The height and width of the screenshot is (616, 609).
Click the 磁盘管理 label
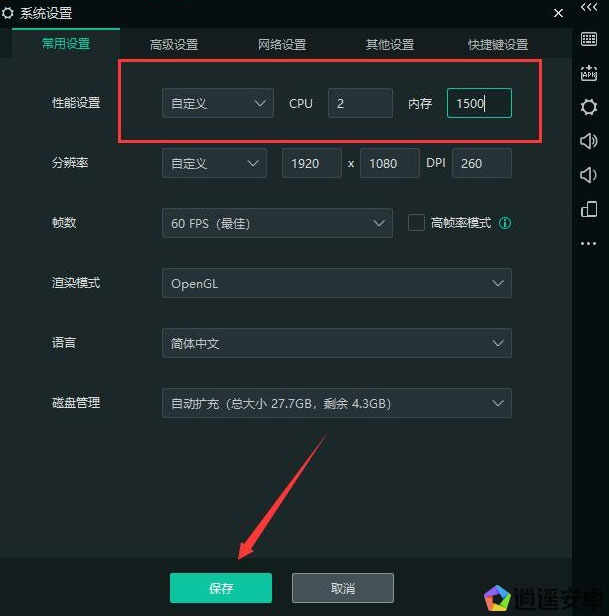[x=76, y=403]
